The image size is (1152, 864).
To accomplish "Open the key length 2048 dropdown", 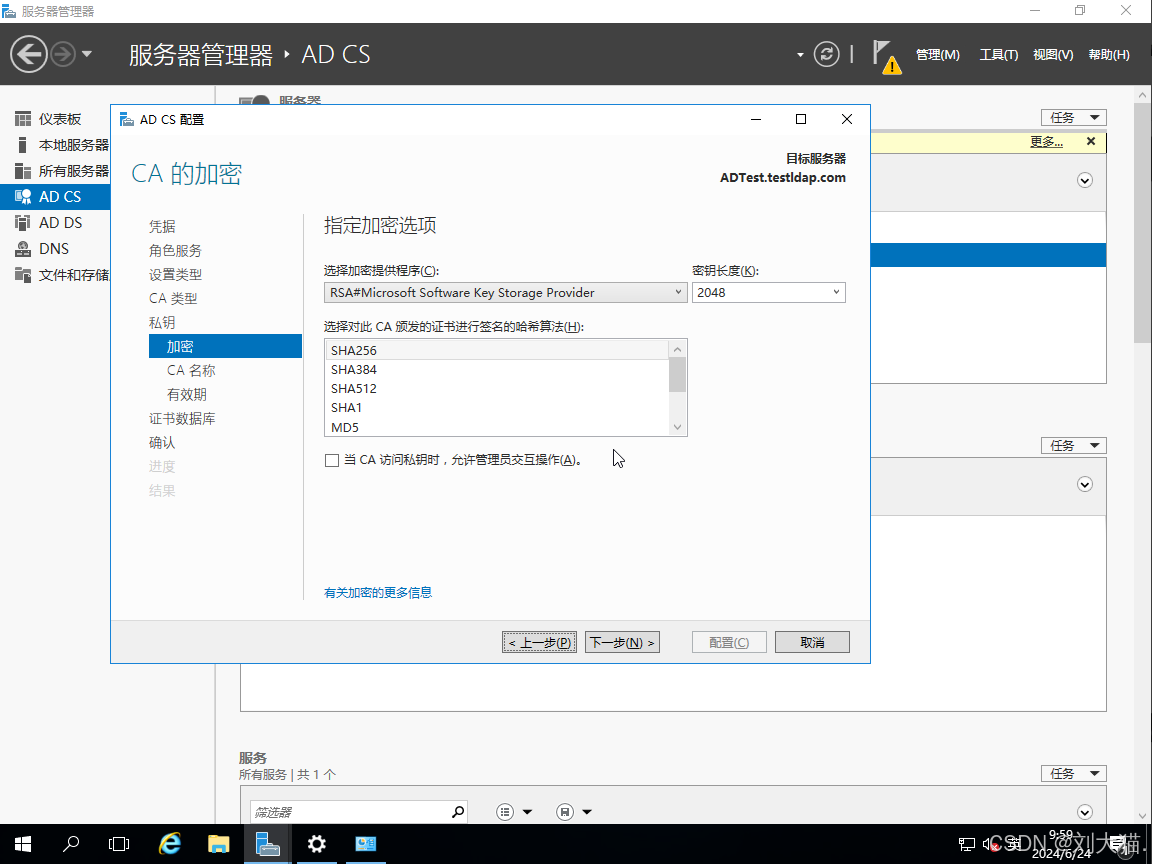I will [768, 292].
